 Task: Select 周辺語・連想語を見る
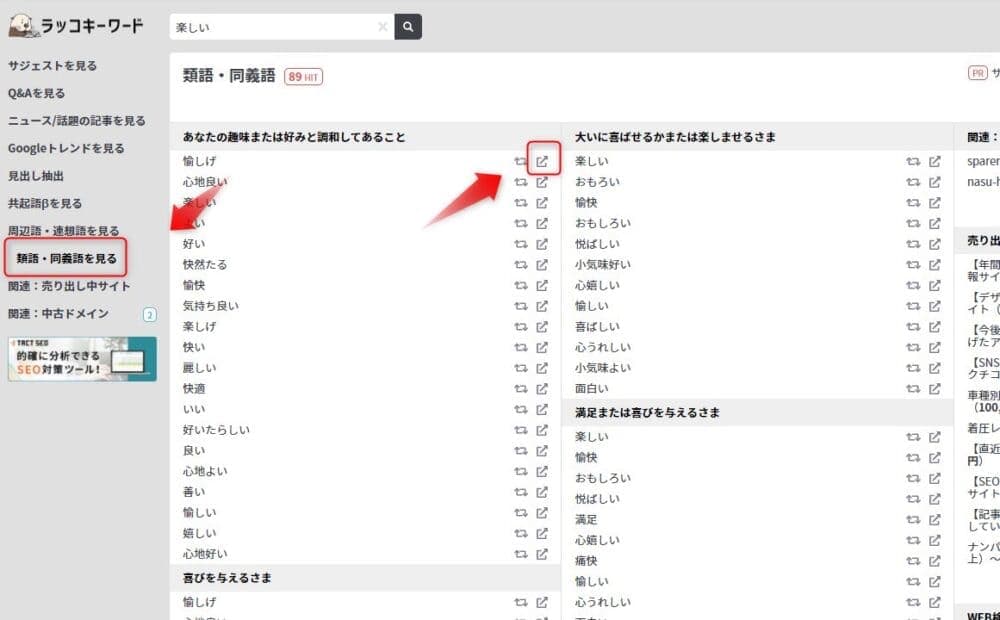63,230
